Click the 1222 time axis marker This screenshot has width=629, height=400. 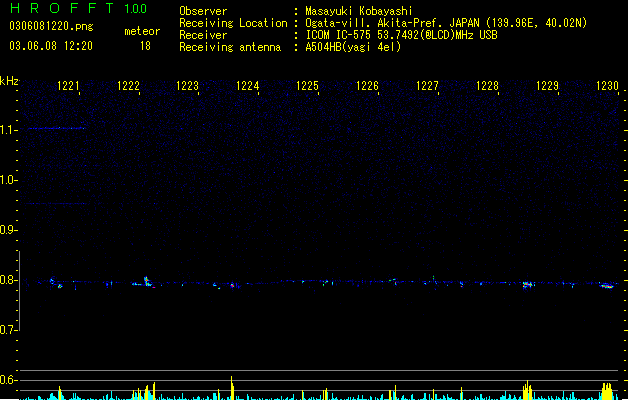tap(128, 86)
